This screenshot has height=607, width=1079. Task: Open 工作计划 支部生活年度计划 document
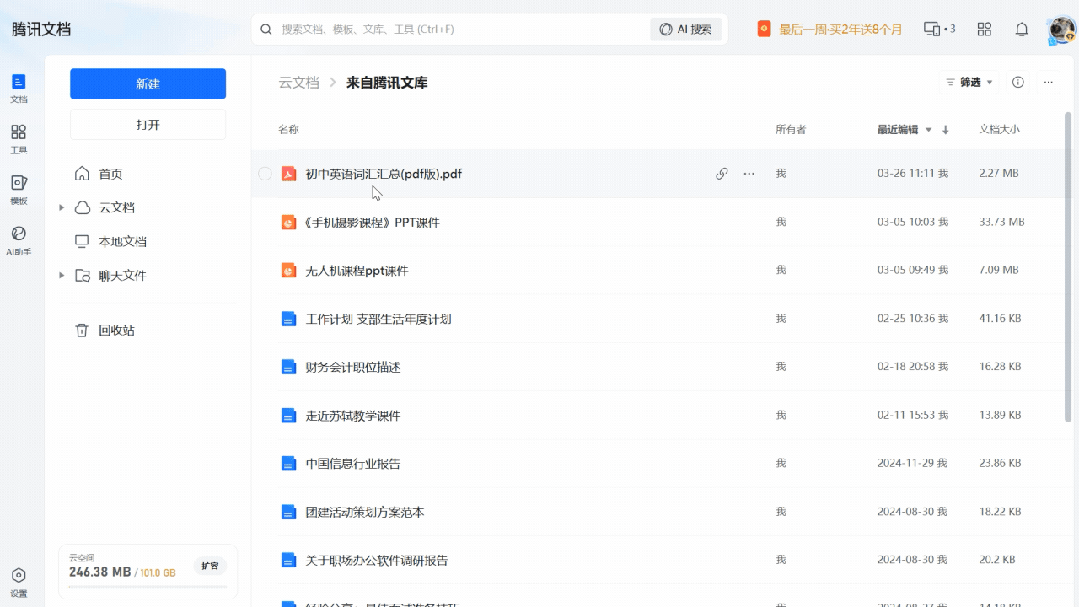[x=378, y=319]
